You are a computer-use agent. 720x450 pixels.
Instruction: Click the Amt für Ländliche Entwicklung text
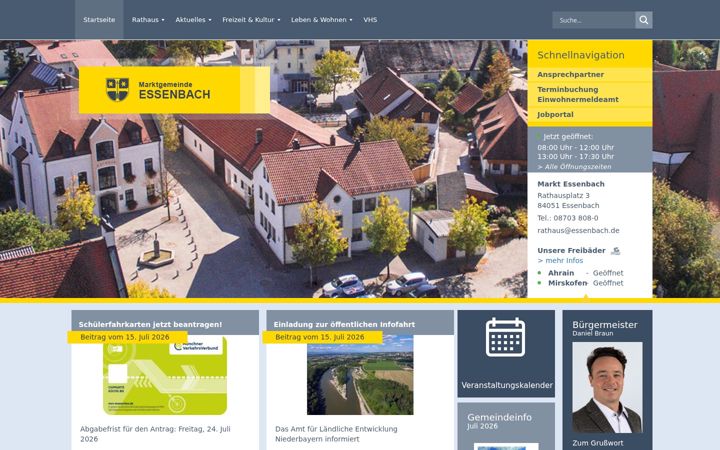[x=336, y=434]
